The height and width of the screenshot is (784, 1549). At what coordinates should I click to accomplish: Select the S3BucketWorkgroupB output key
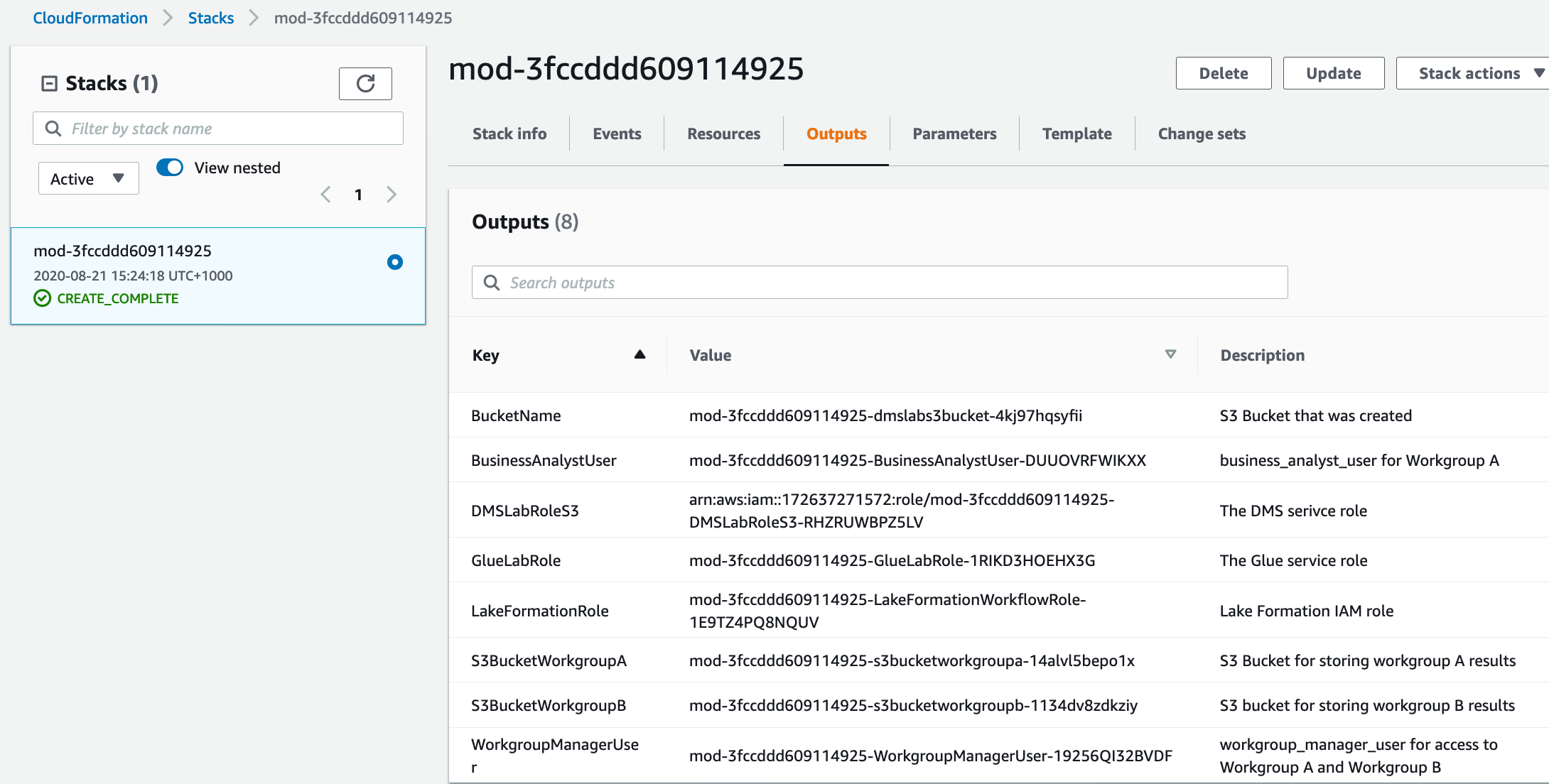click(549, 705)
